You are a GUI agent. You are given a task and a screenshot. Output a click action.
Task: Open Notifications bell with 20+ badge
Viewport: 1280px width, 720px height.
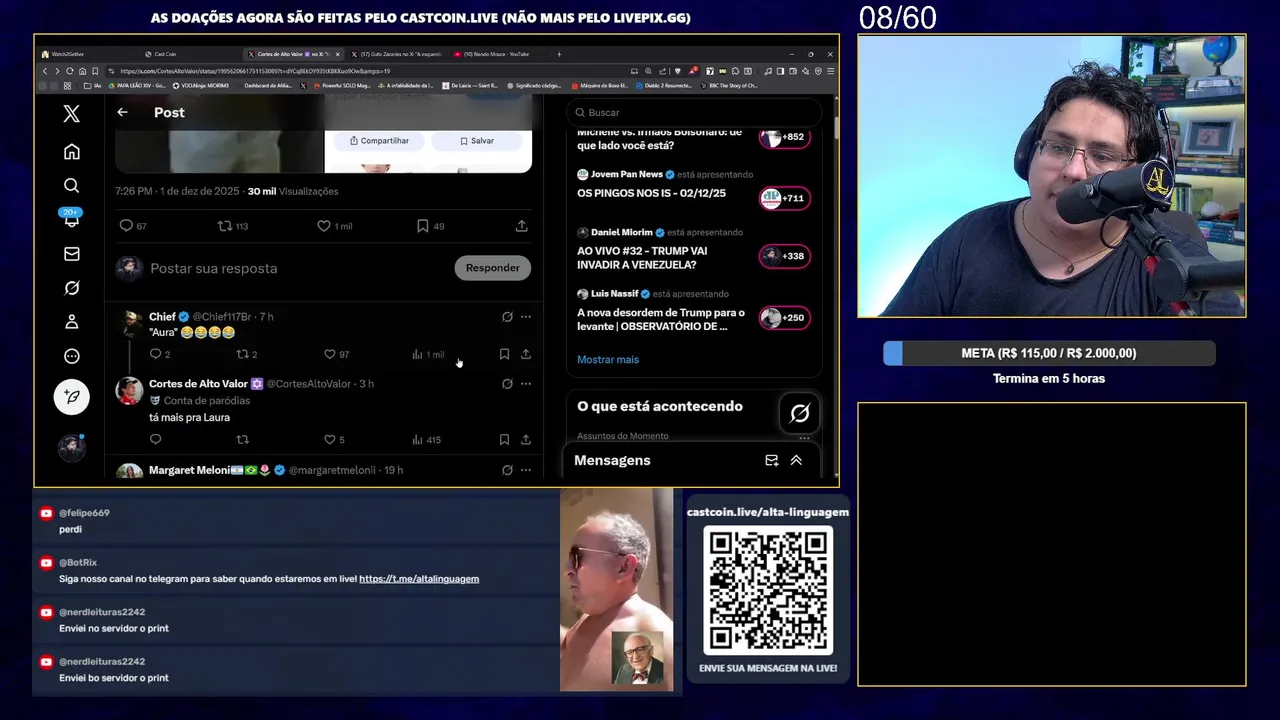point(71,219)
